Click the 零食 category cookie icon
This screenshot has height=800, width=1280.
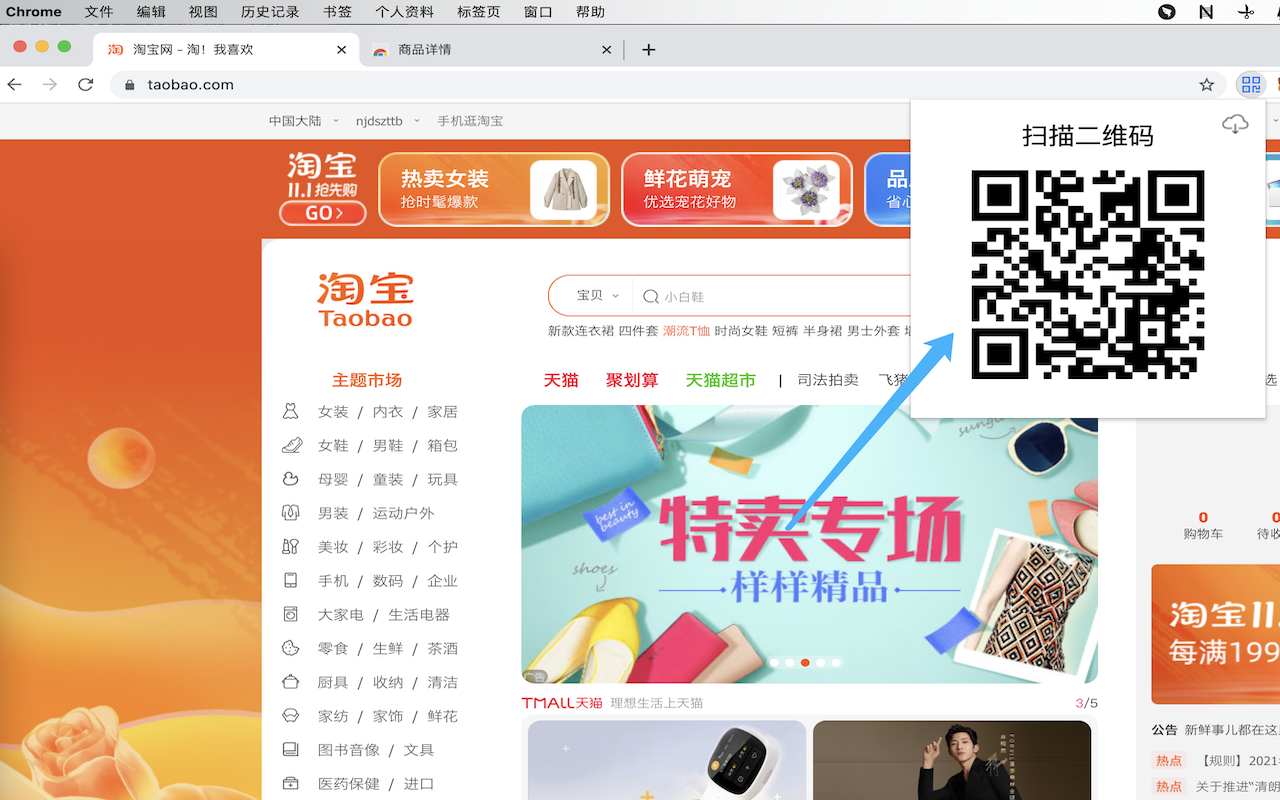[x=291, y=648]
